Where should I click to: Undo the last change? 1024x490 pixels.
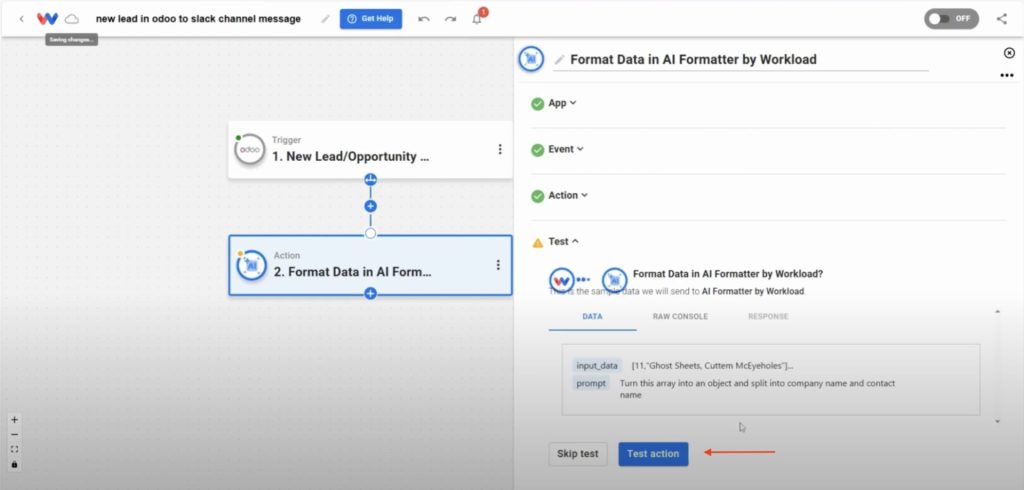[424, 19]
